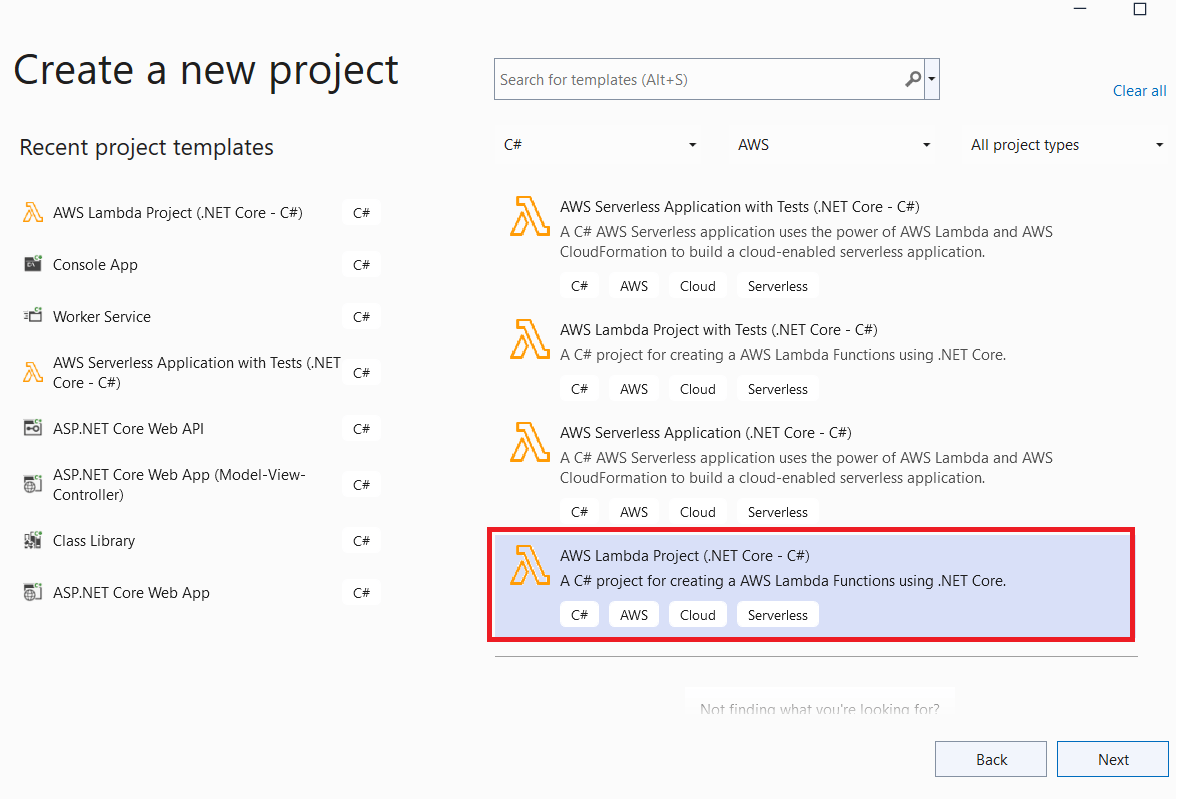The width and height of the screenshot is (1193, 799).
Task: Click the Next button
Action: pyautogui.click(x=1112, y=758)
